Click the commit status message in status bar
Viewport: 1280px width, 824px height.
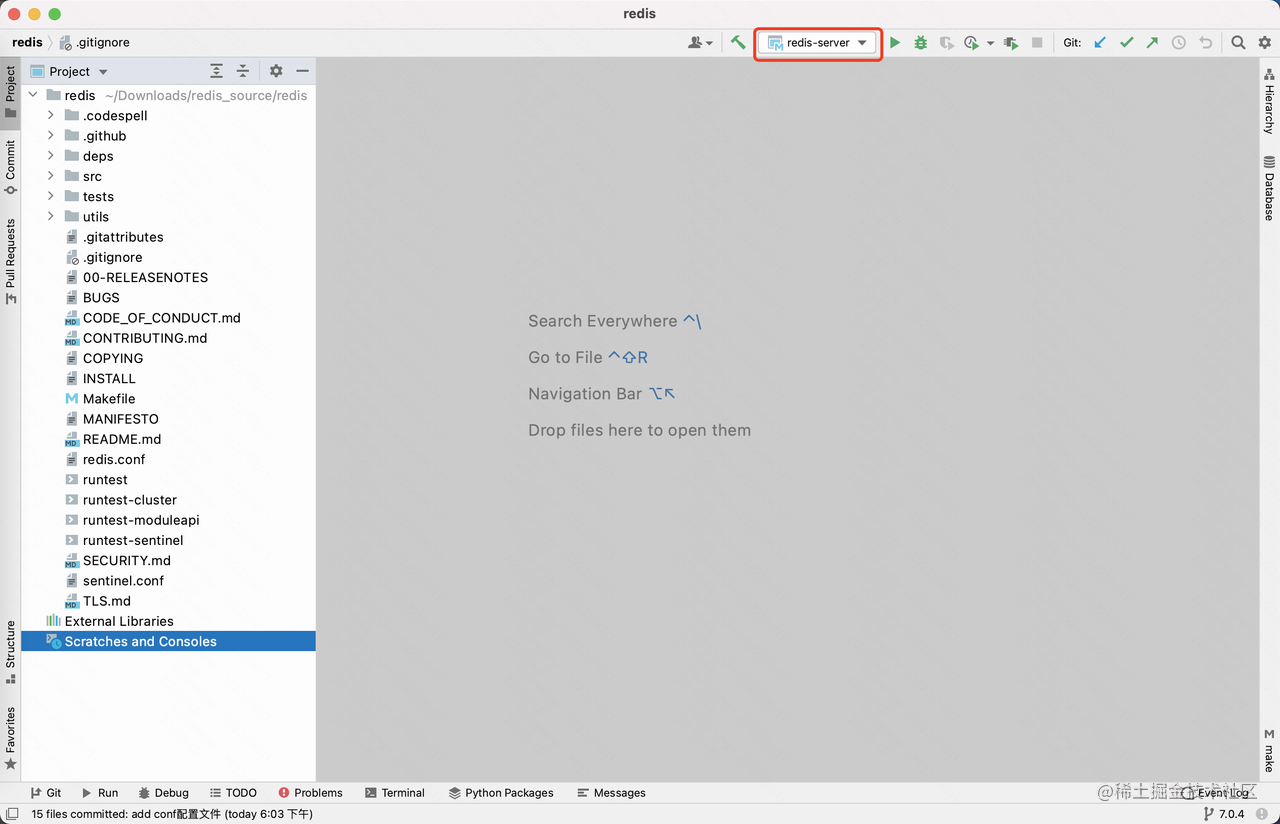[x=172, y=814]
